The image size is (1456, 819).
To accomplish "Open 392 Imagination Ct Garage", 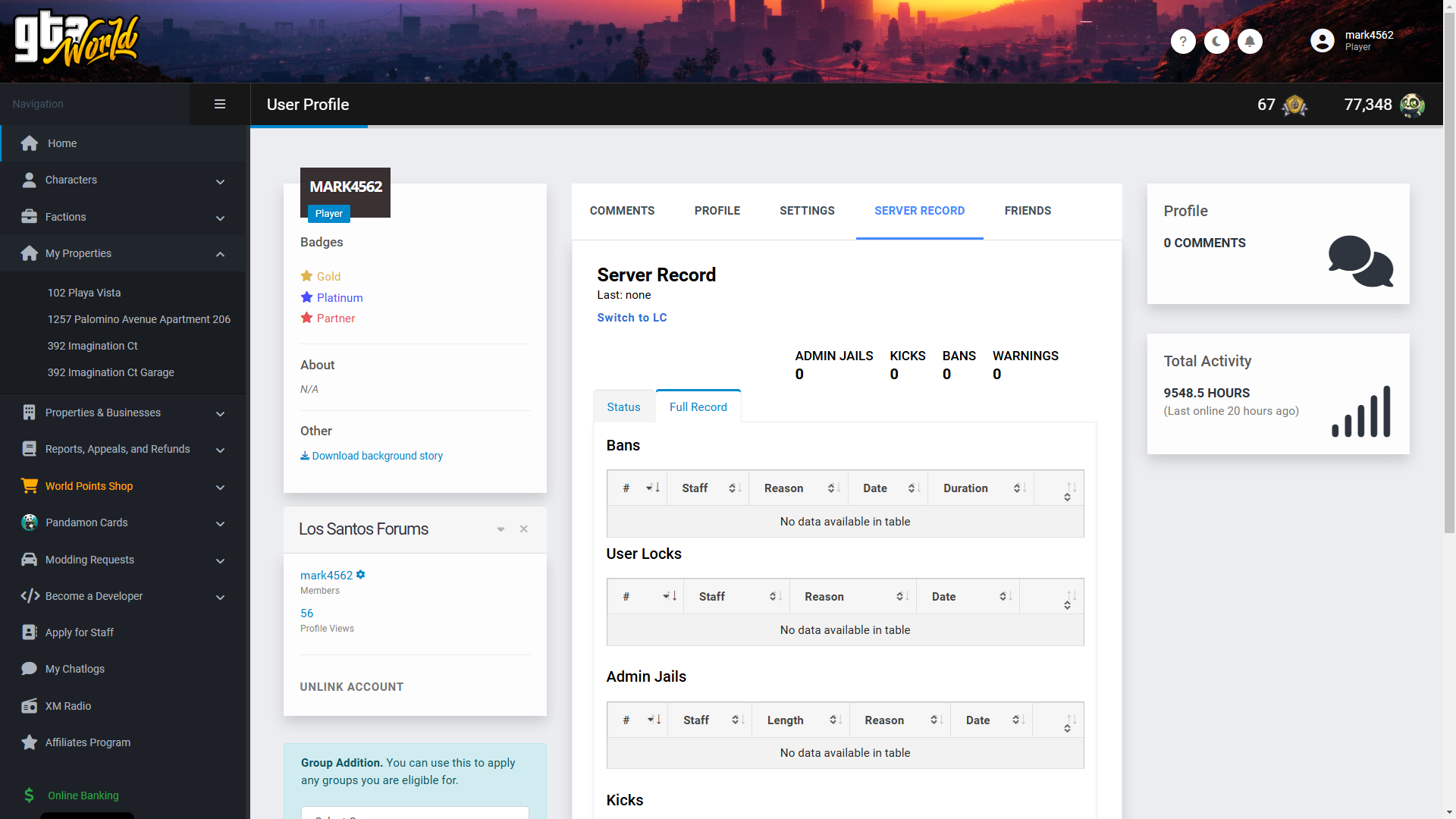I will pyautogui.click(x=111, y=372).
